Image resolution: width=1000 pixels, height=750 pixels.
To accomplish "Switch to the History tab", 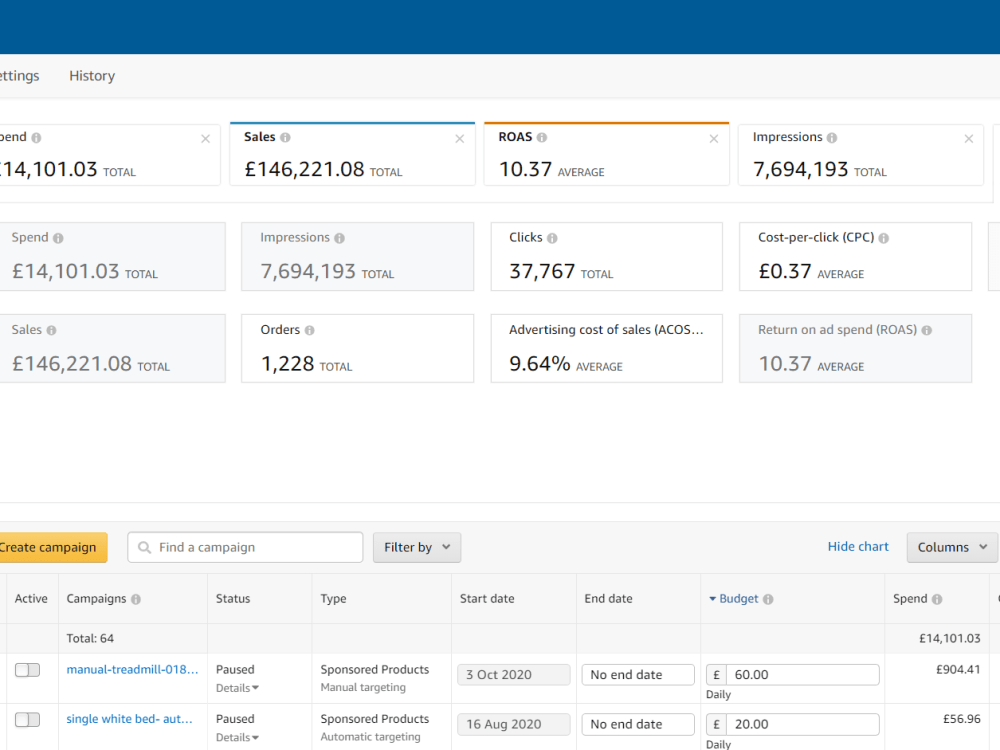I will pyautogui.click(x=92, y=76).
